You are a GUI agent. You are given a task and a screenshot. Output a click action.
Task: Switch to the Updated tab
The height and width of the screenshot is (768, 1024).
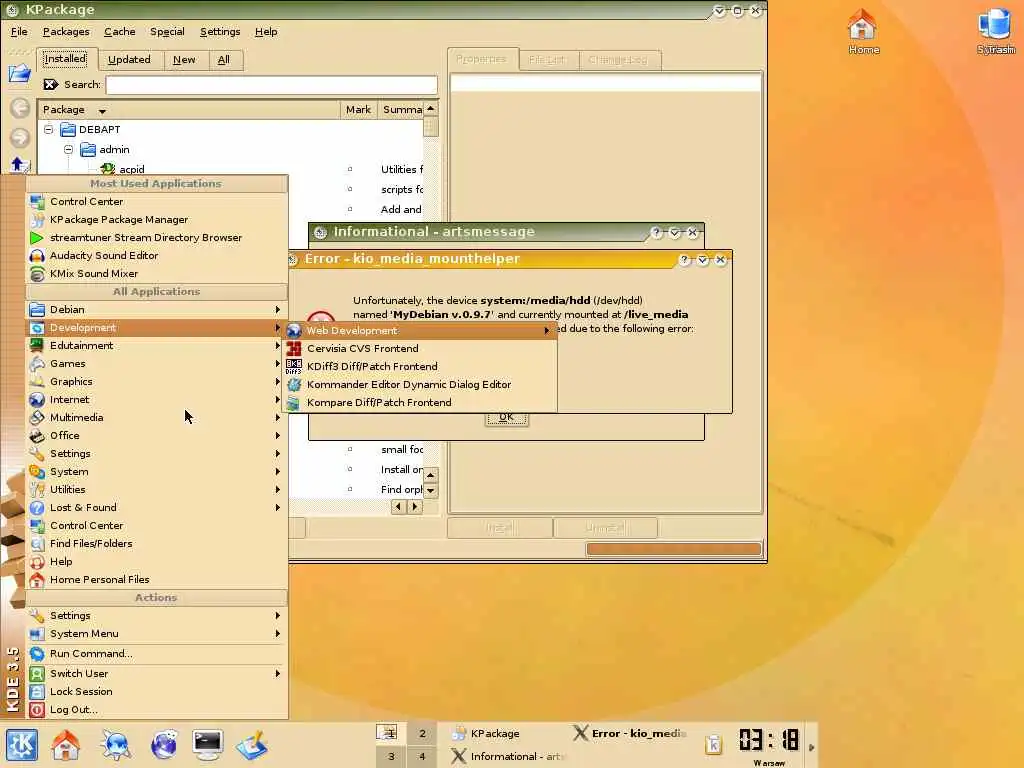pos(129,59)
